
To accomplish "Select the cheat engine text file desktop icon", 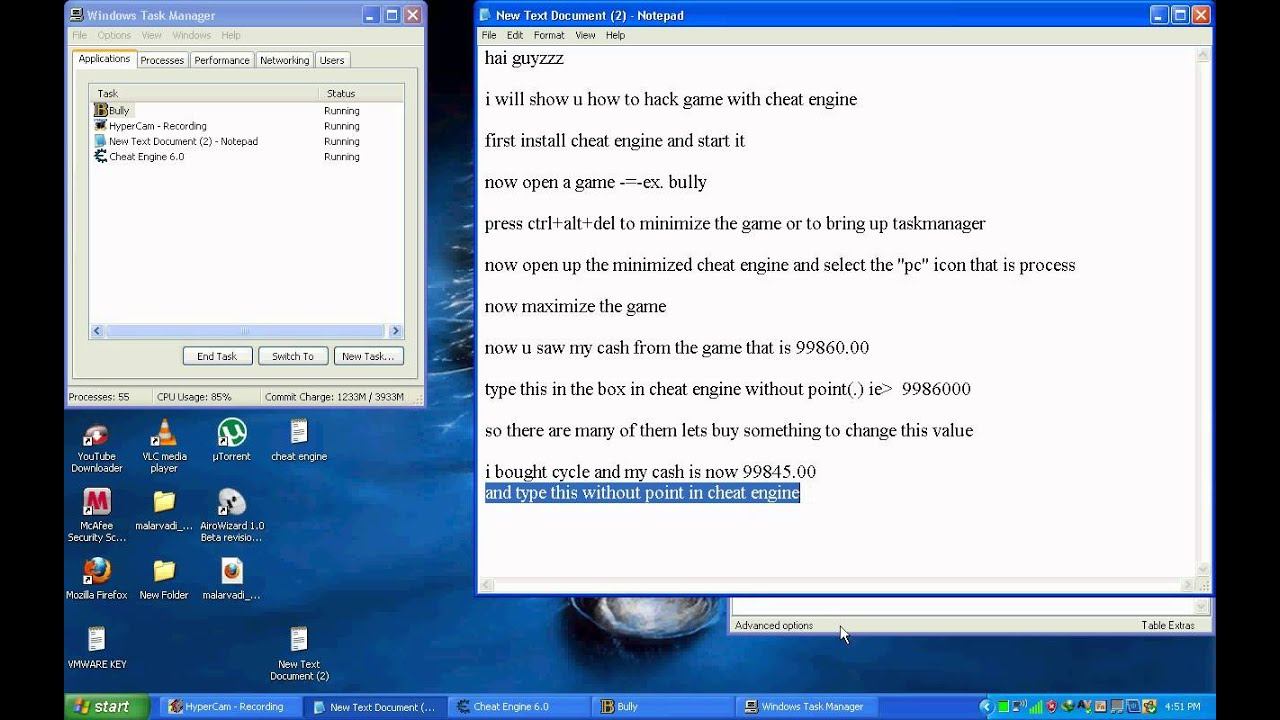I will [x=299, y=432].
